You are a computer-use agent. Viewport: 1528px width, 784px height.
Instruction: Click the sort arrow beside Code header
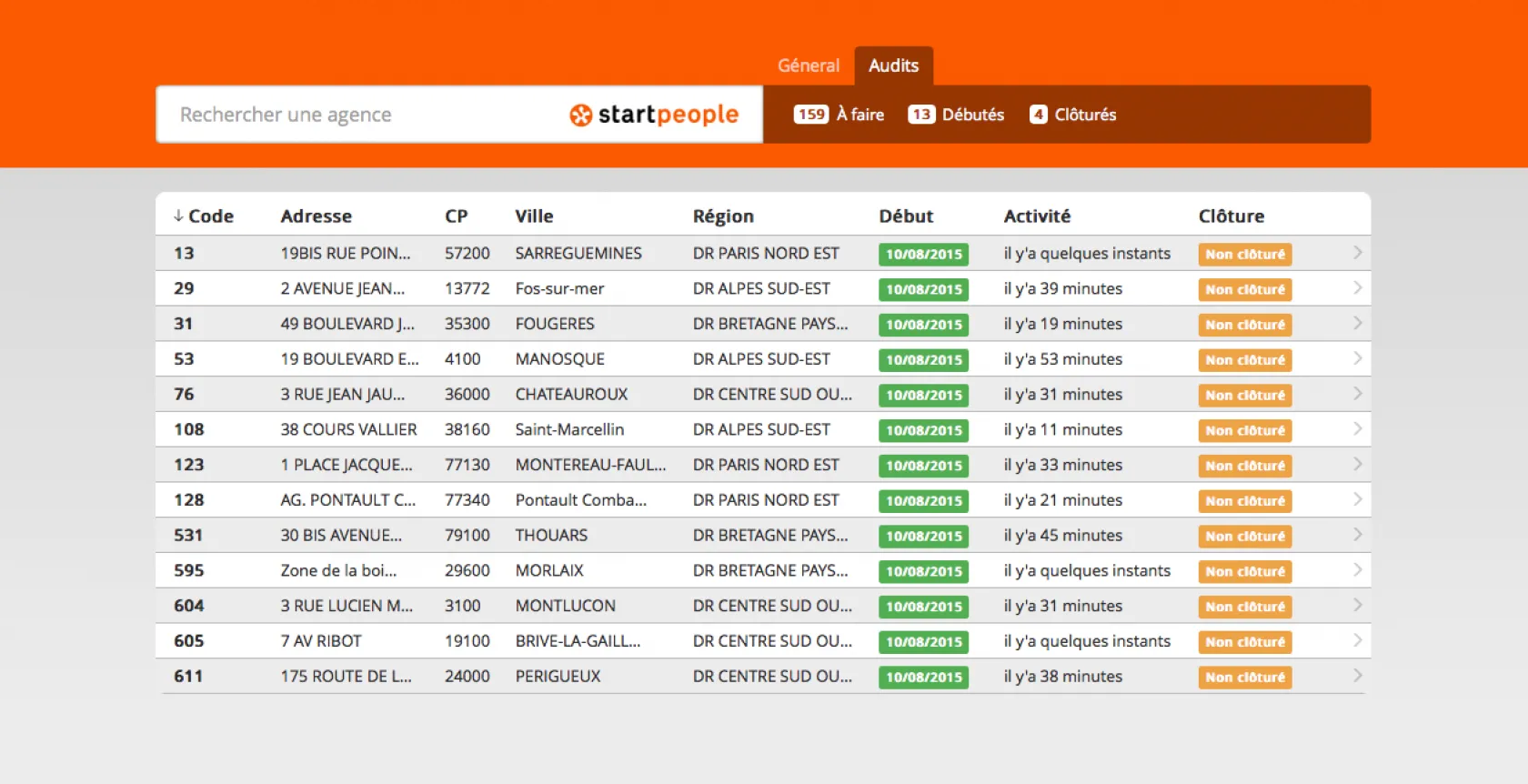(x=178, y=216)
